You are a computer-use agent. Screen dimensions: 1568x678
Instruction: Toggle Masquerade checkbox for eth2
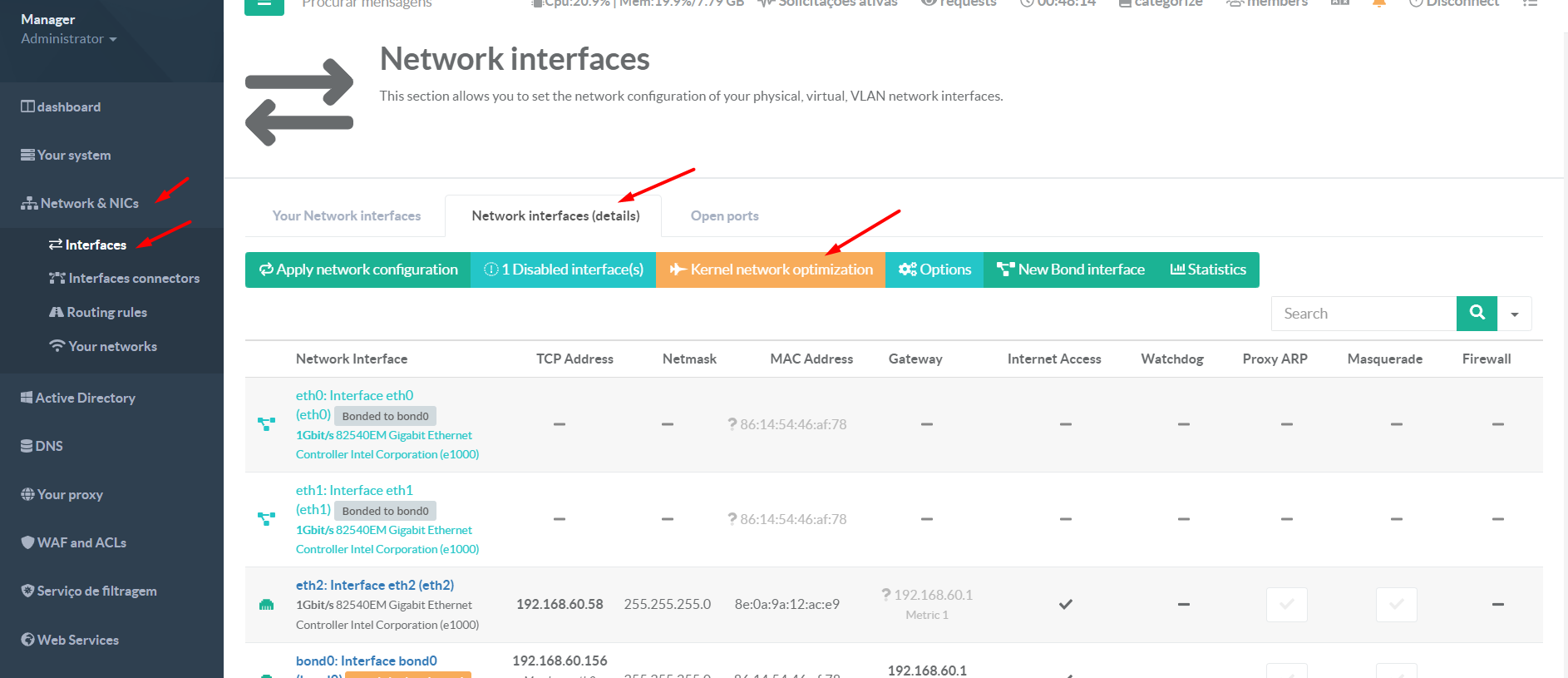[x=1396, y=605]
